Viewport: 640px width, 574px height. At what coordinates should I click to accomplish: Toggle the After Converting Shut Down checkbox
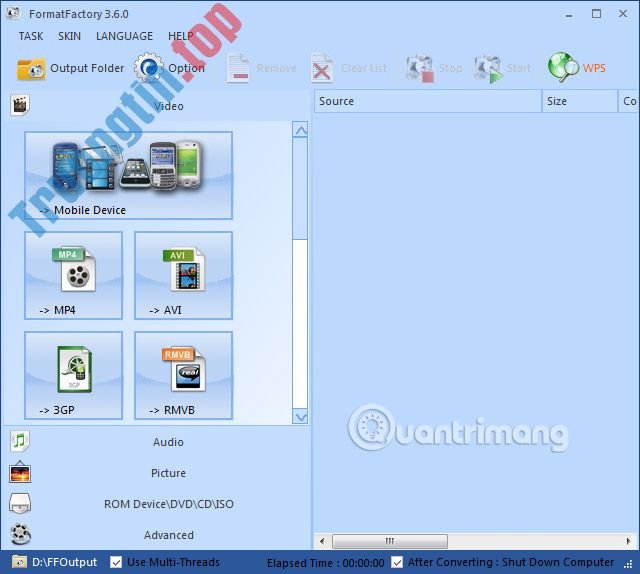[x=397, y=562]
